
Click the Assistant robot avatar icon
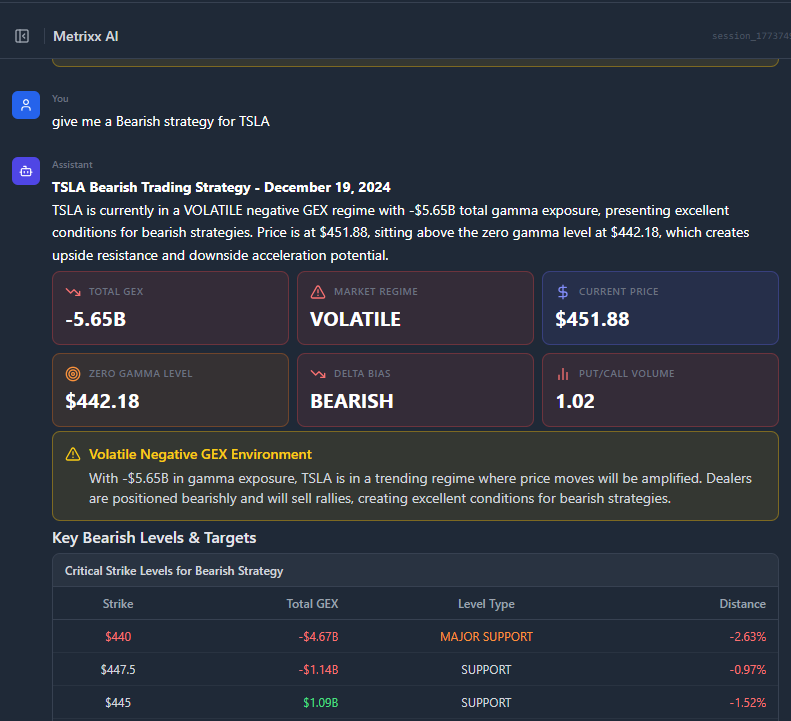[x=26, y=171]
